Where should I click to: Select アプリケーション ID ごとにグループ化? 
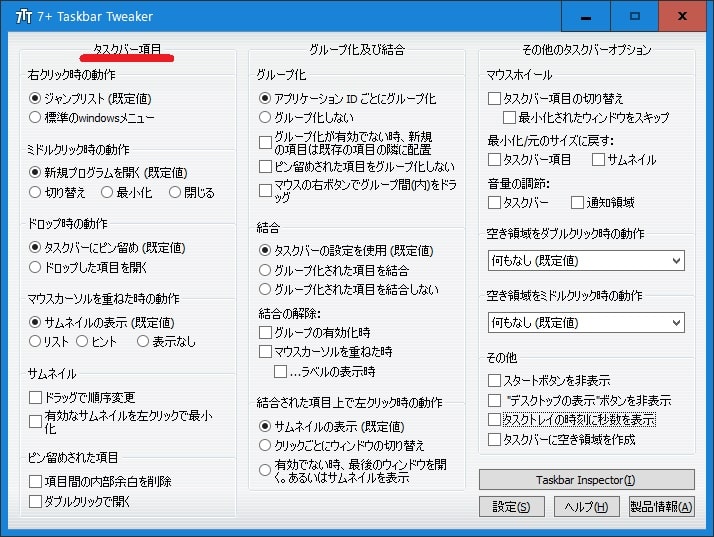click(x=265, y=98)
